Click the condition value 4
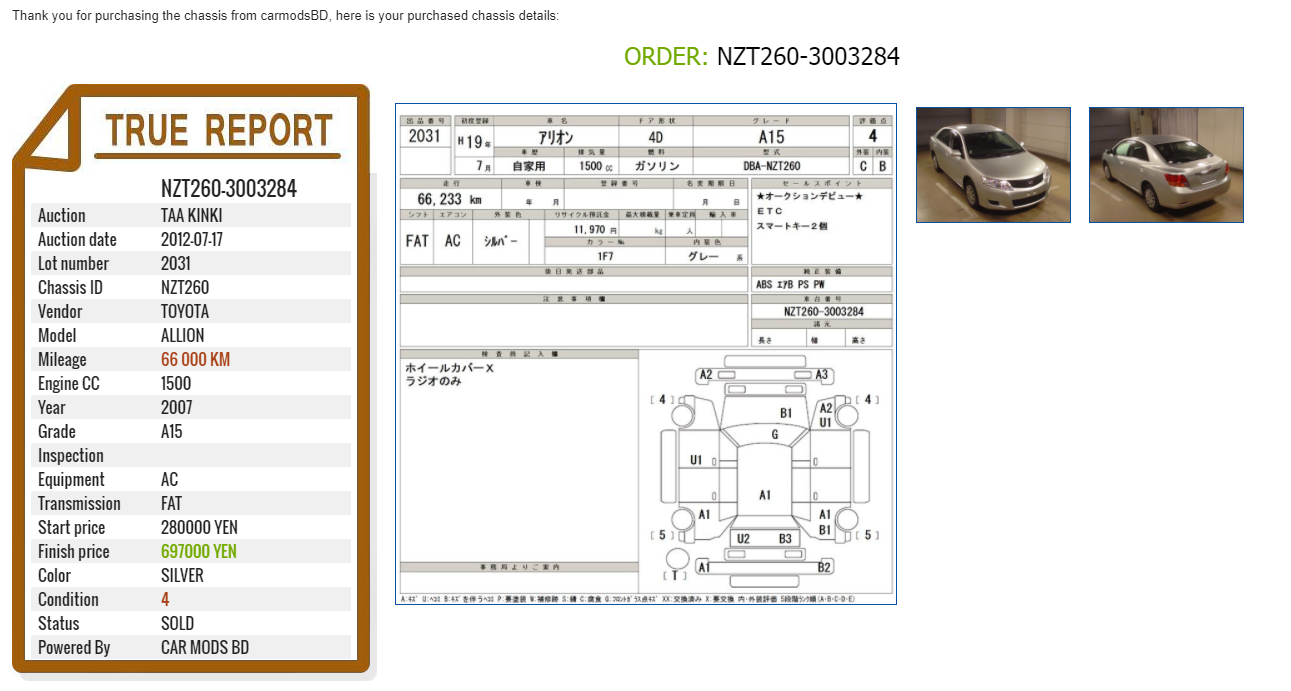1291x691 pixels. pos(165,600)
